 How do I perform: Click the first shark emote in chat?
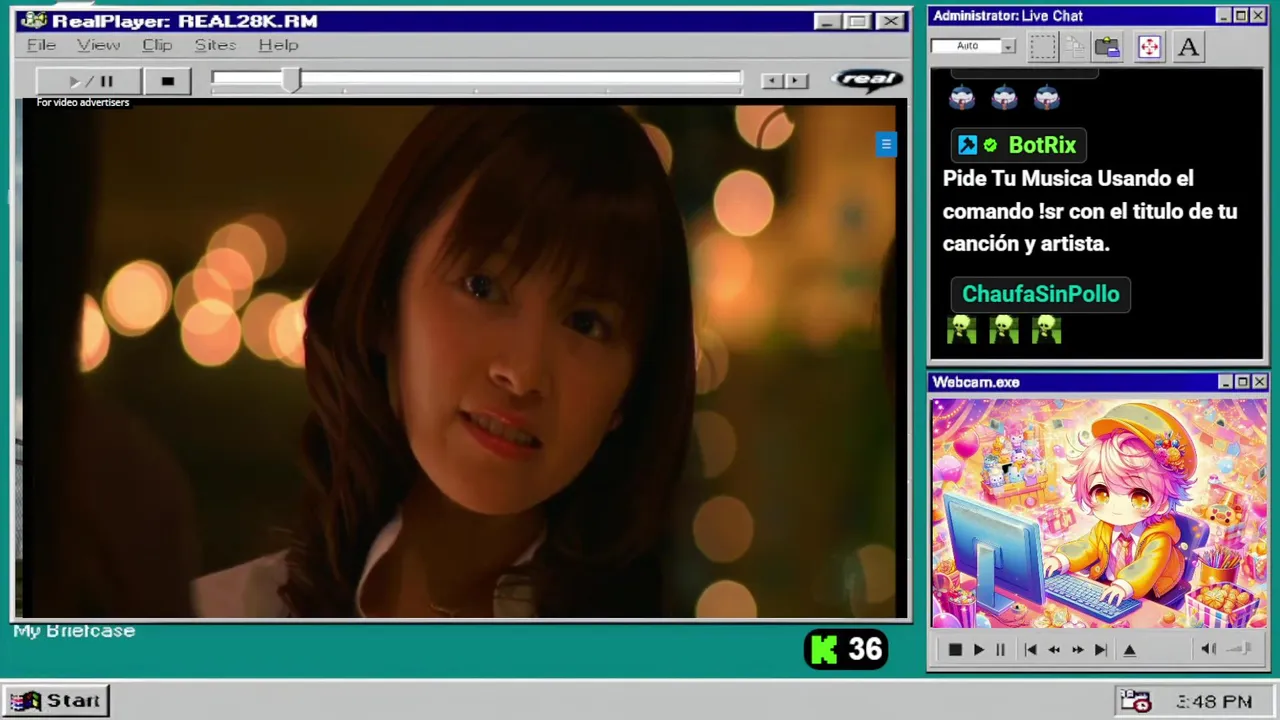(961, 97)
